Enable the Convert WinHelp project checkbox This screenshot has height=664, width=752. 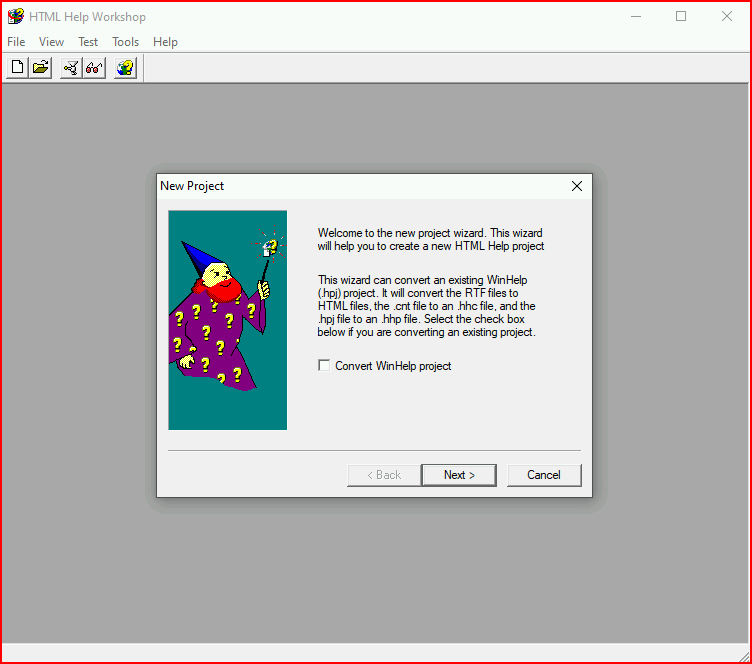pyautogui.click(x=324, y=366)
